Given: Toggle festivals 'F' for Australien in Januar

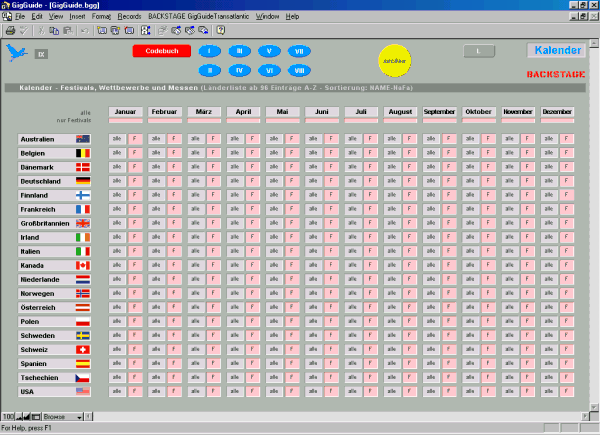Looking at the screenshot, I should 134,138.
